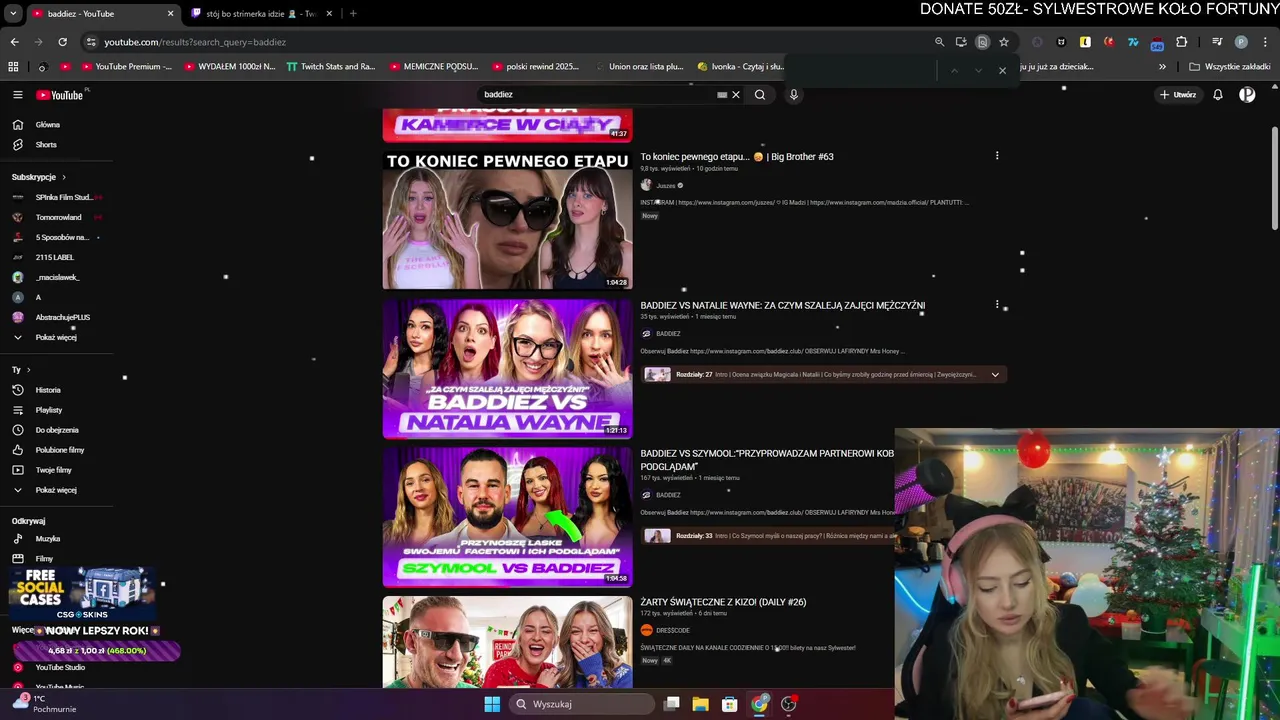Clear the YouTube search query

tap(735, 95)
